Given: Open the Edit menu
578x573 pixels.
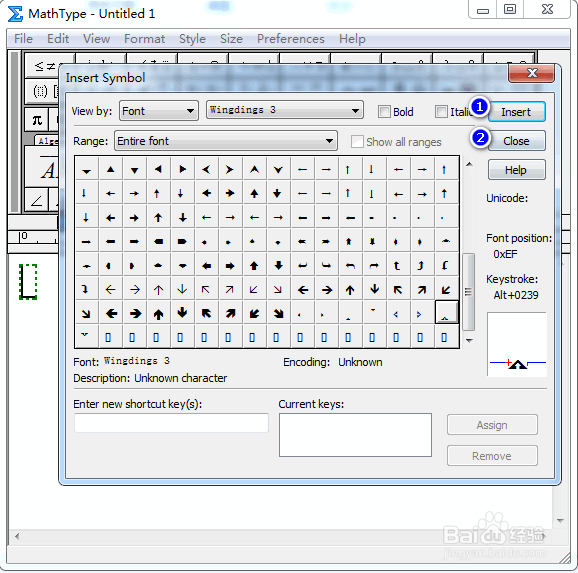Looking at the screenshot, I should coord(58,39).
